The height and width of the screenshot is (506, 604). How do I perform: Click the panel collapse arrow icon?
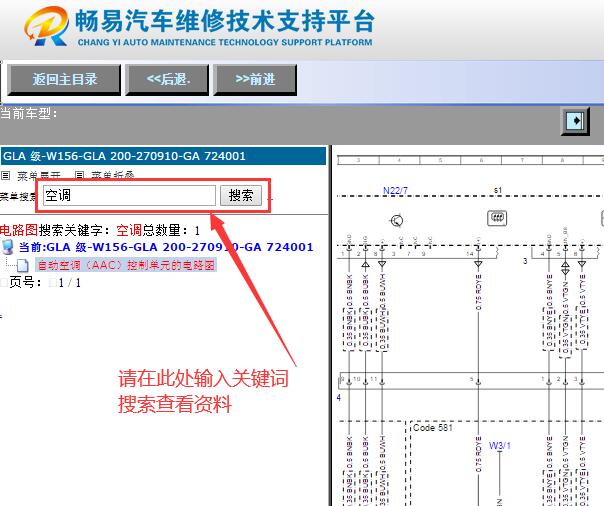pos(575,121)
